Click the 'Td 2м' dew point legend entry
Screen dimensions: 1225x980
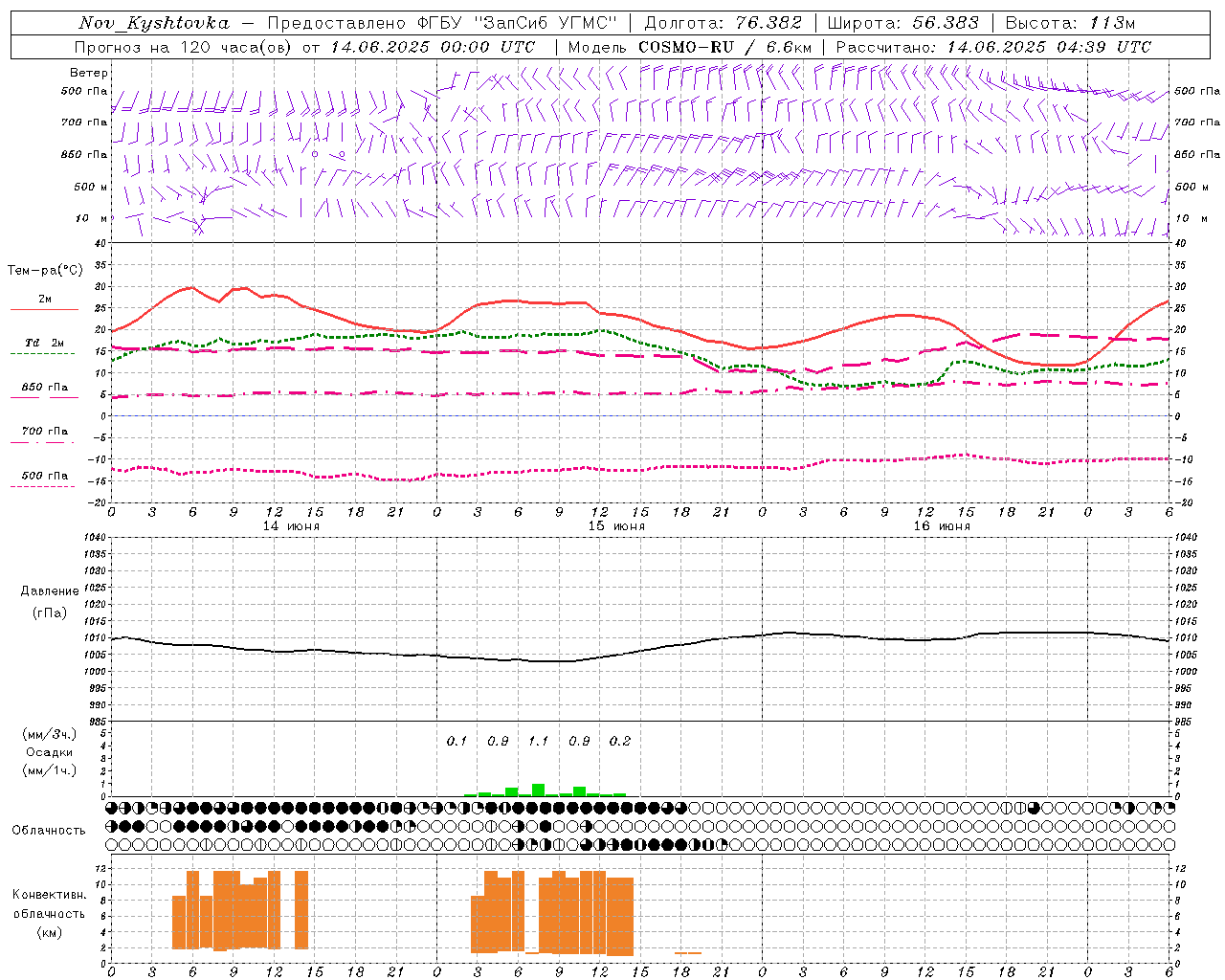click(45, 343)
